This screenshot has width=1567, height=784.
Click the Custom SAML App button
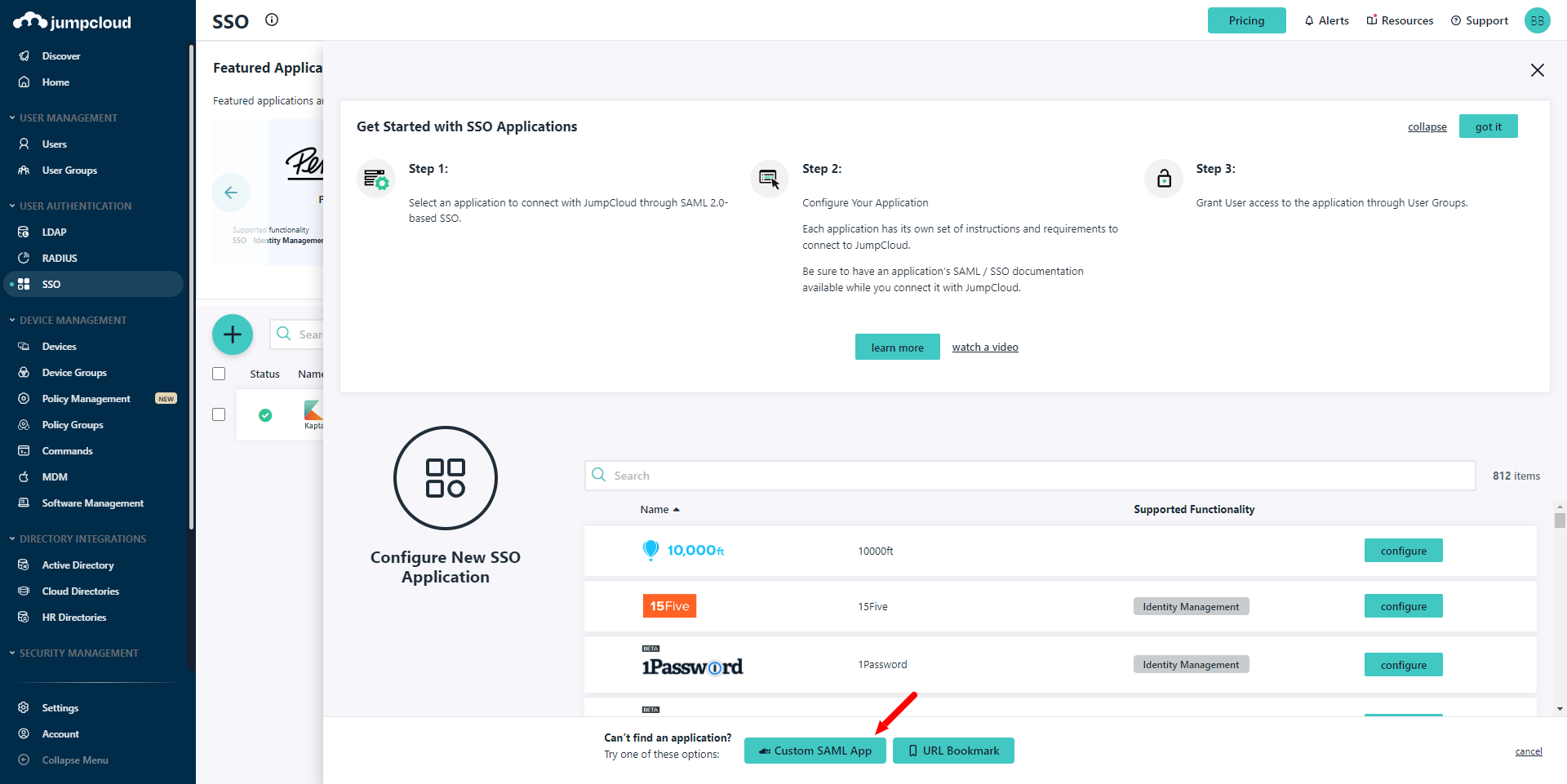point(815,751)
